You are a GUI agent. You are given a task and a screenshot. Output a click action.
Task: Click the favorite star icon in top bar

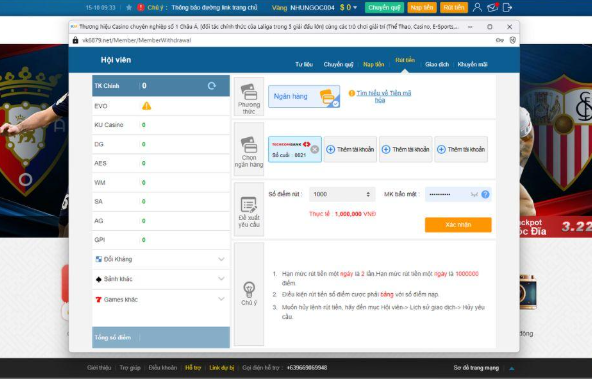(x=129, y=8)
